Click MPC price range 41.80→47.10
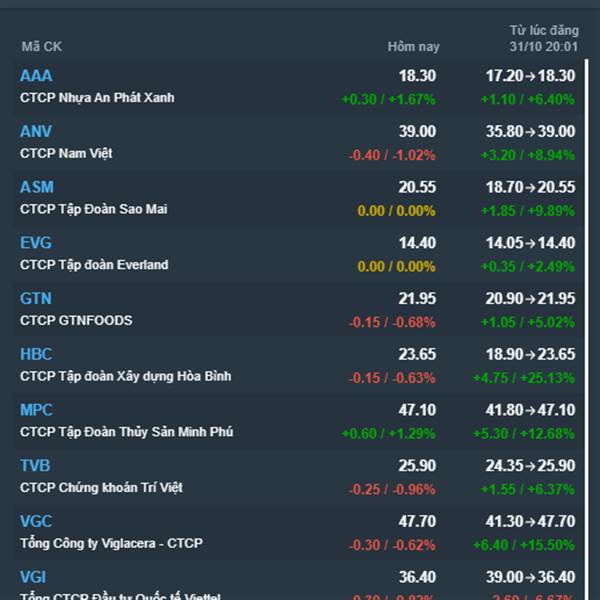600x600 pixels. tap(530, 410)
